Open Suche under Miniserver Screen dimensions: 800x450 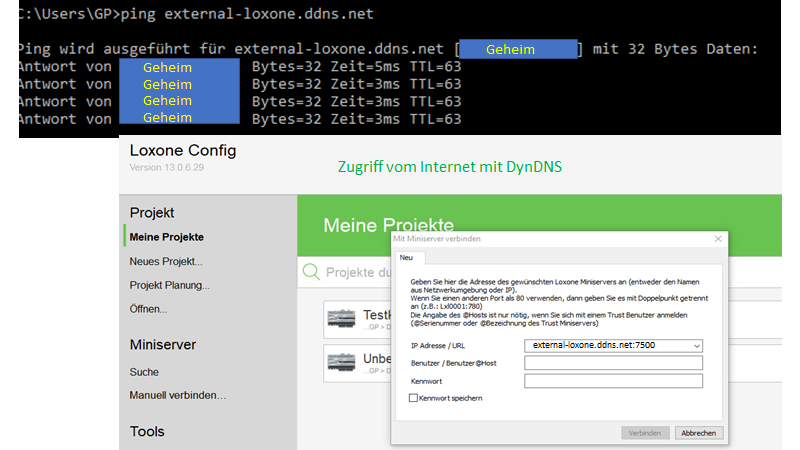(x=144, y=372)
